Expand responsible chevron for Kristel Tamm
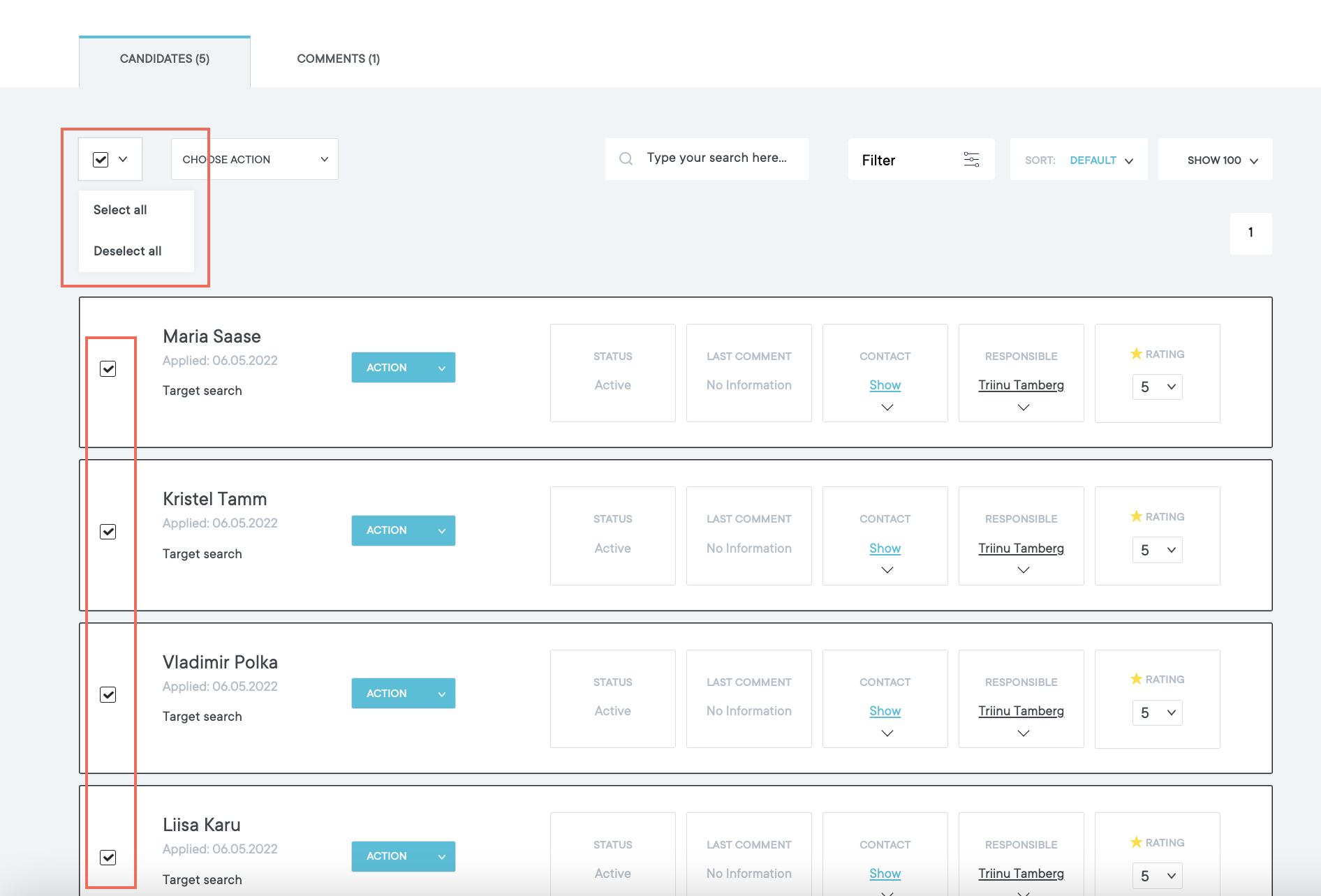Viewport: 1321px width, 896px height. [1023, 570]
